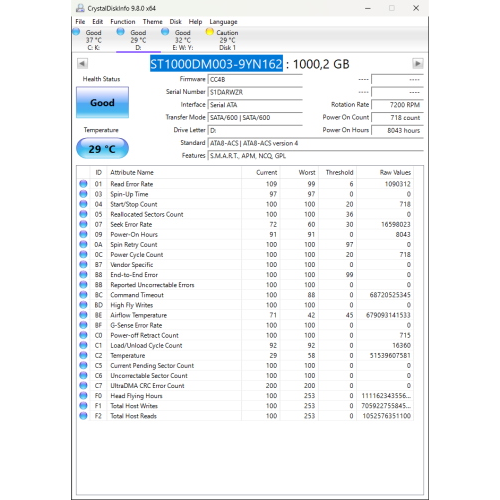Viewport: 500px width, 500px height.
Task: Open the Help menu
Action: point(195,22)
